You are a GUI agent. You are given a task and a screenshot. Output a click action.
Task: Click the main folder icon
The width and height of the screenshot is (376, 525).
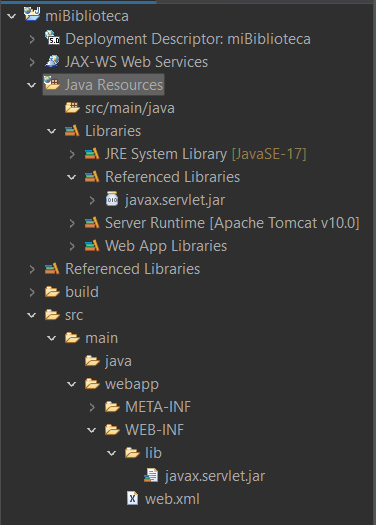click(72, 338)
